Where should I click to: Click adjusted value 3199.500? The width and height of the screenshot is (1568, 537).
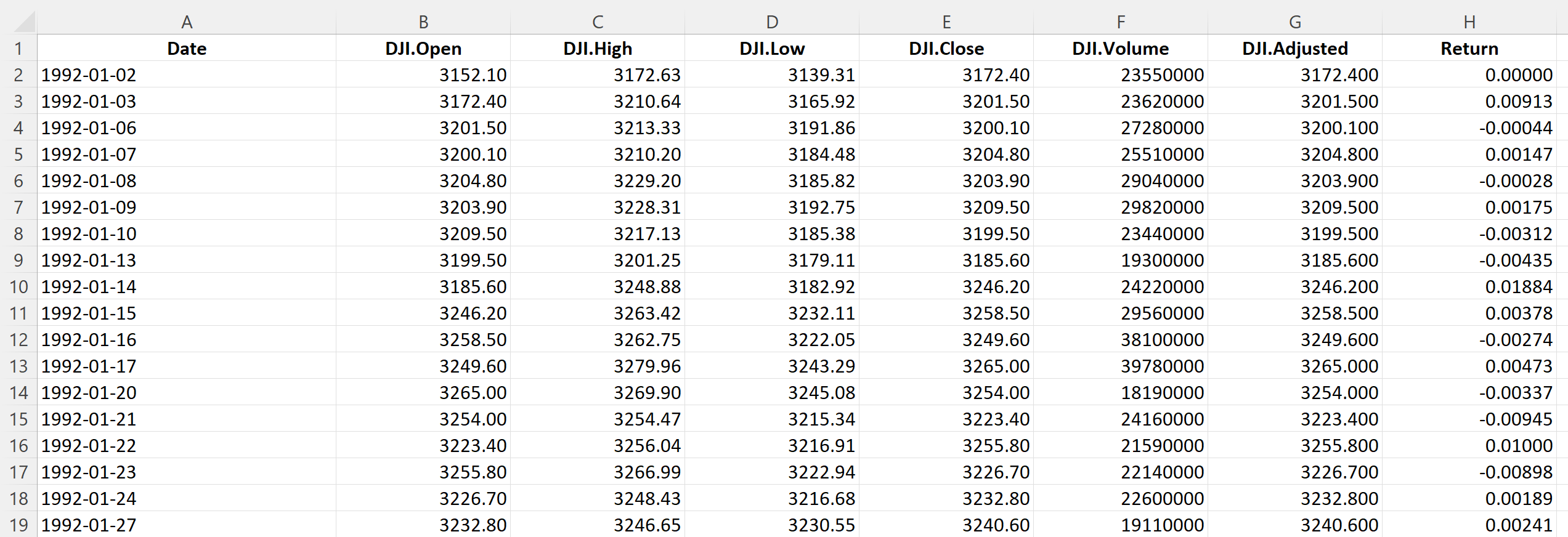[1295, 233]
